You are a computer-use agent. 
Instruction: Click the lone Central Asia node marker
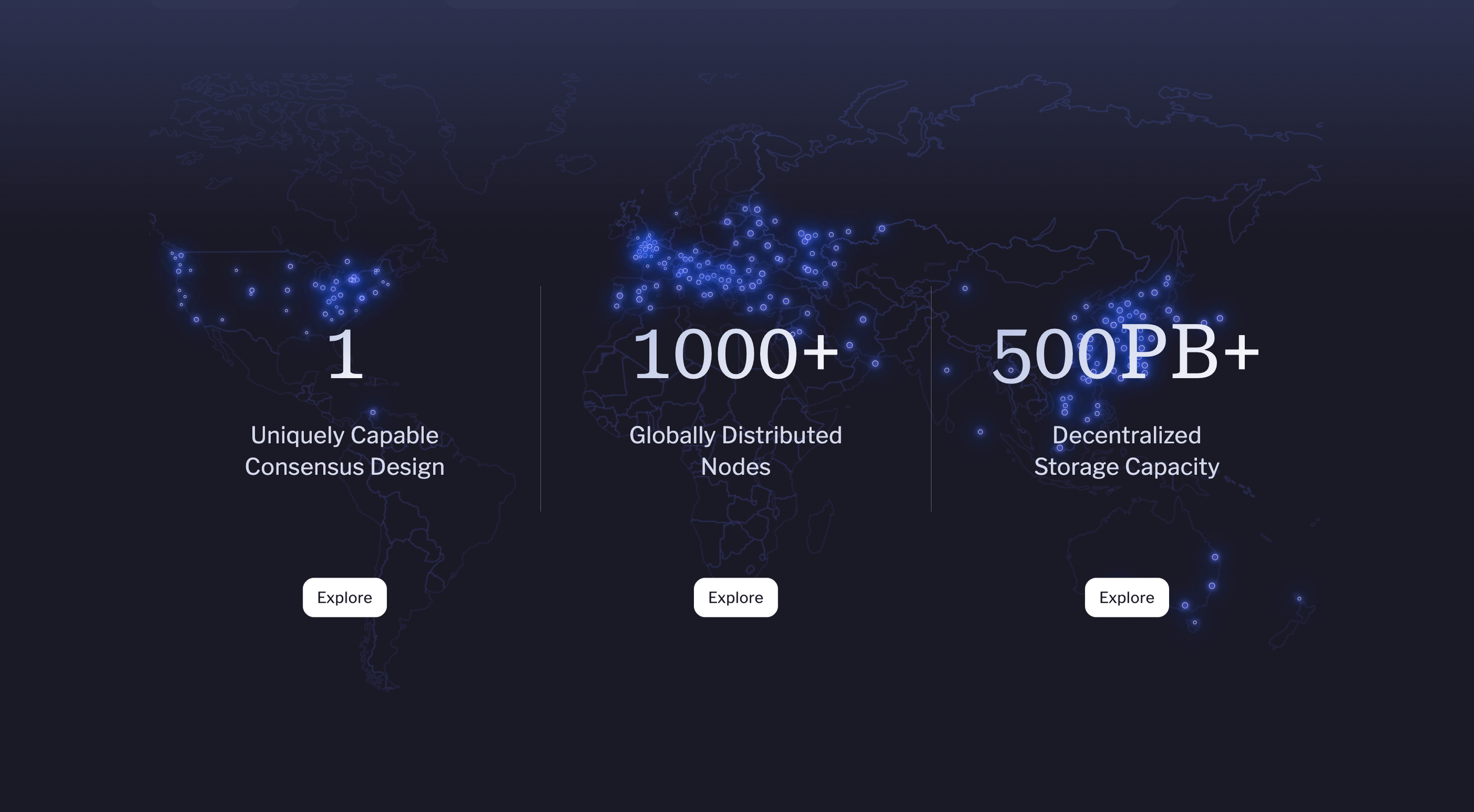pos(965,288)
